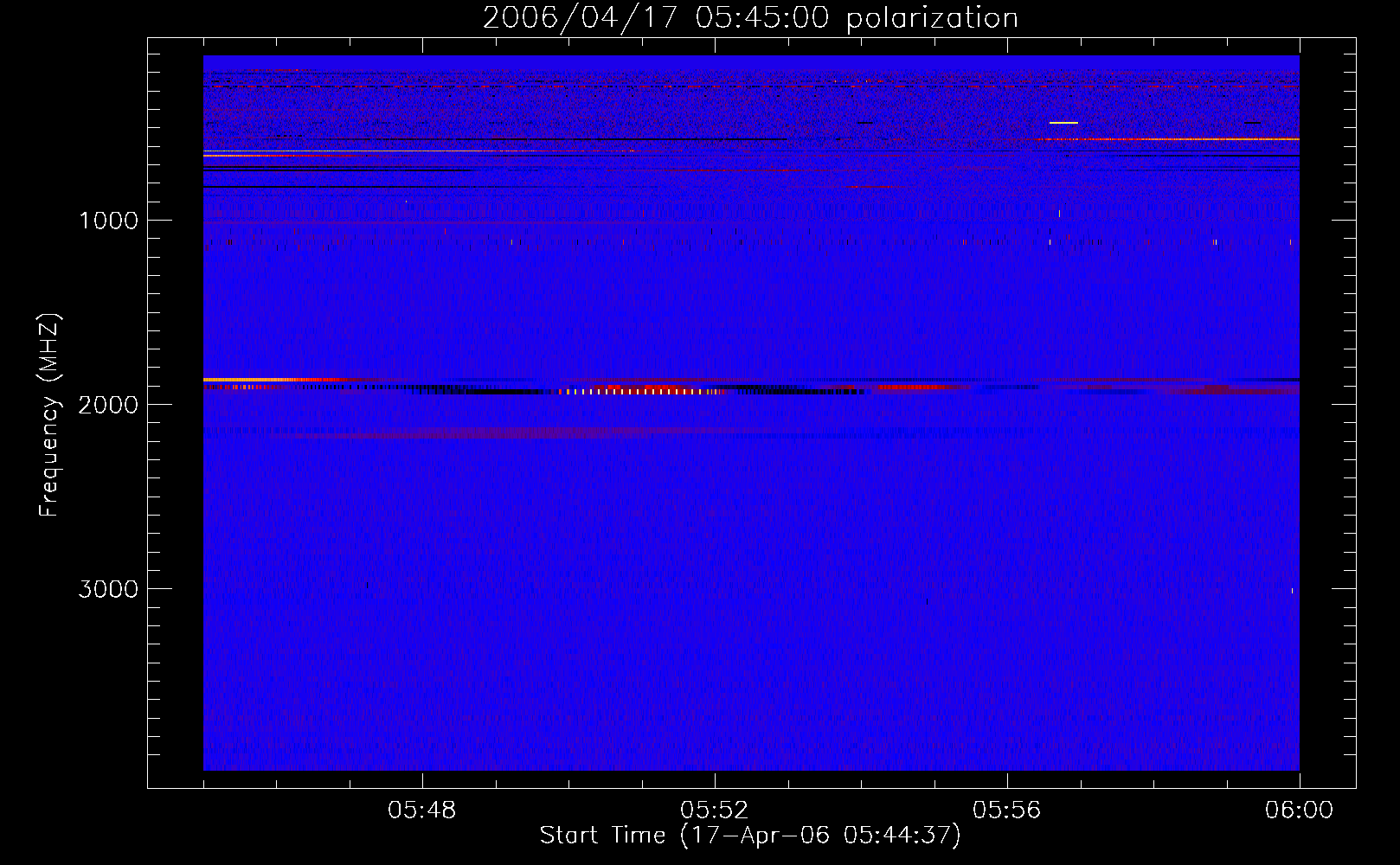The height and width of the screenshot is (865, 1400).
Task: Click the short white dash near 05:57
Action: point(1063,123)
